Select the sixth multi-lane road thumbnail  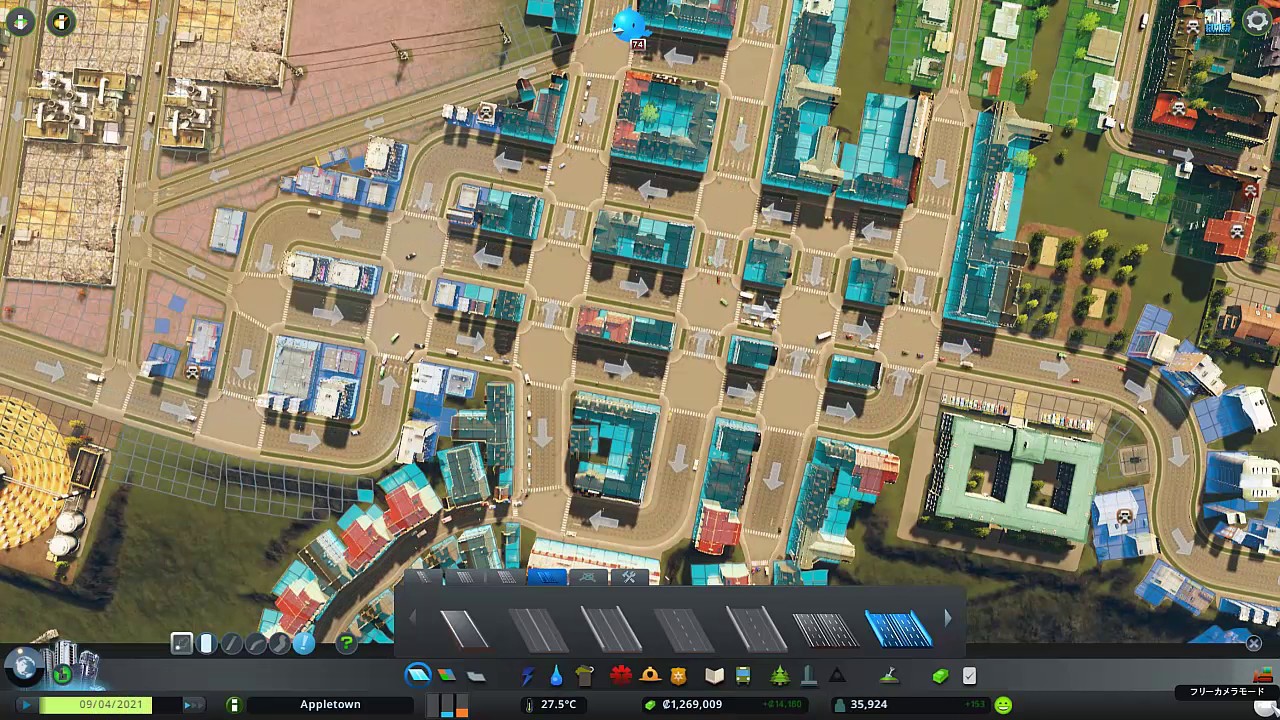825,630
